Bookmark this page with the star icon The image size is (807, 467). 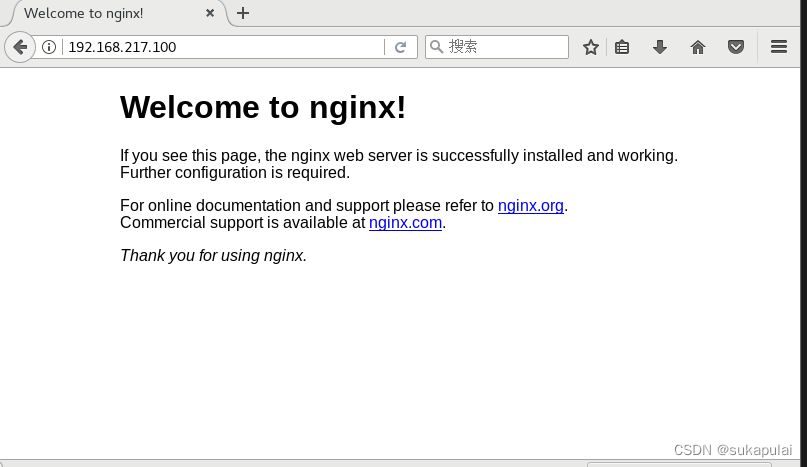click(591, 47)
